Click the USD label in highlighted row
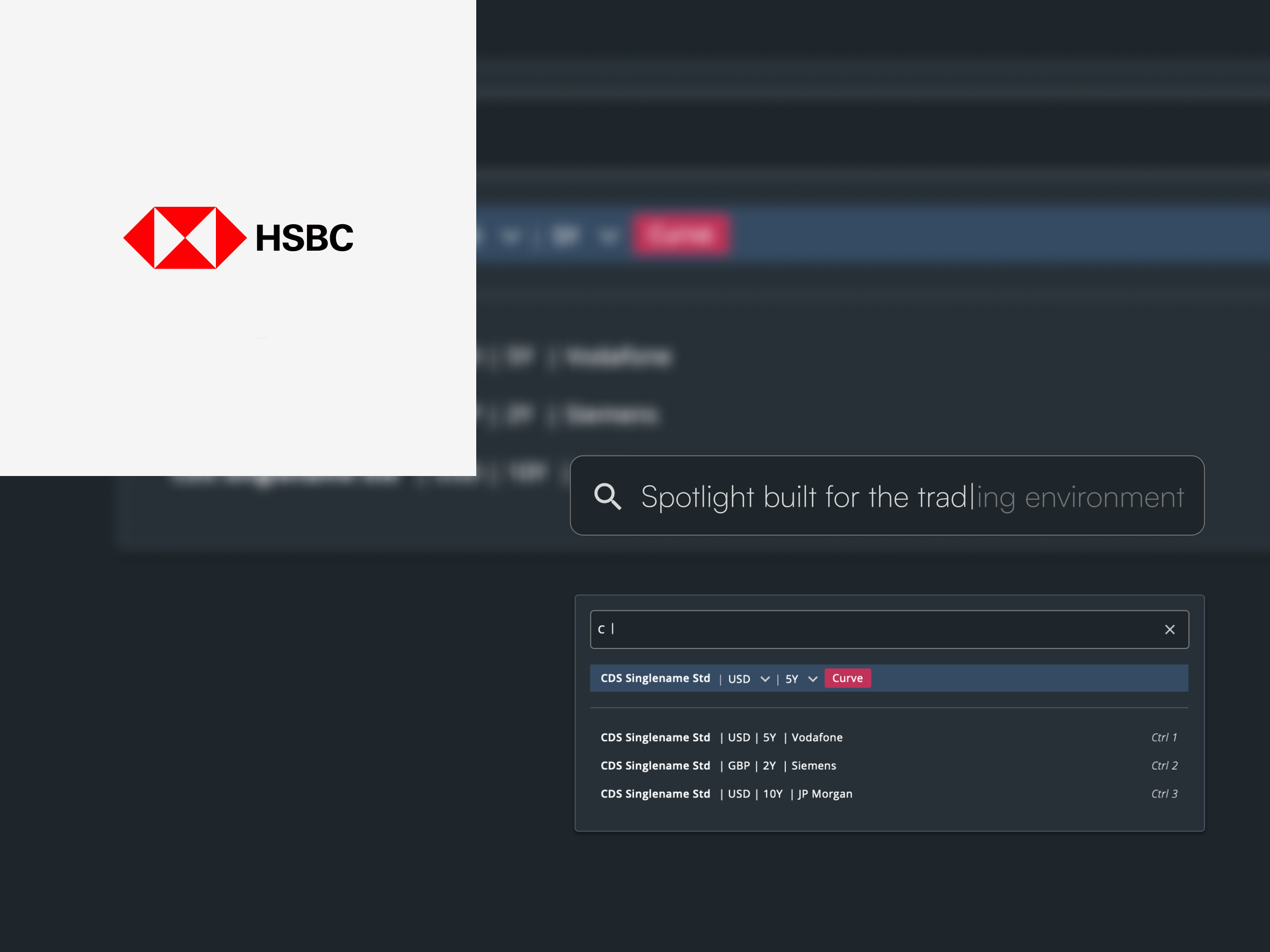This screenshot has height=952, width=1270. point(739,679)
